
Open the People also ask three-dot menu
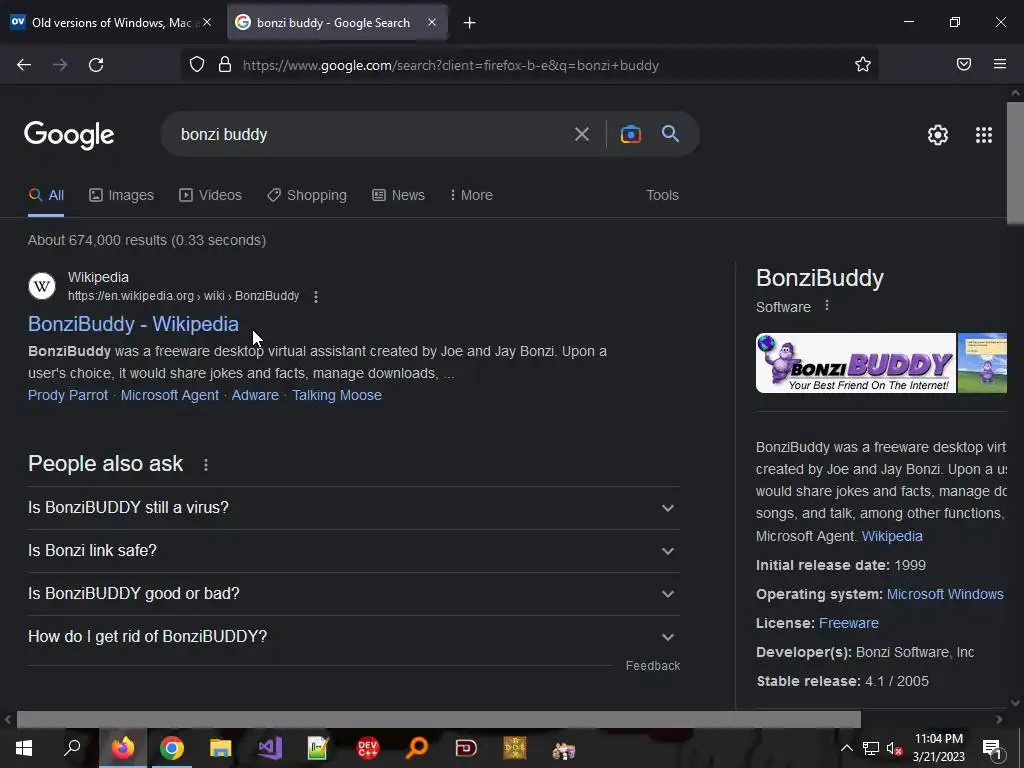[x=206, y=464]
